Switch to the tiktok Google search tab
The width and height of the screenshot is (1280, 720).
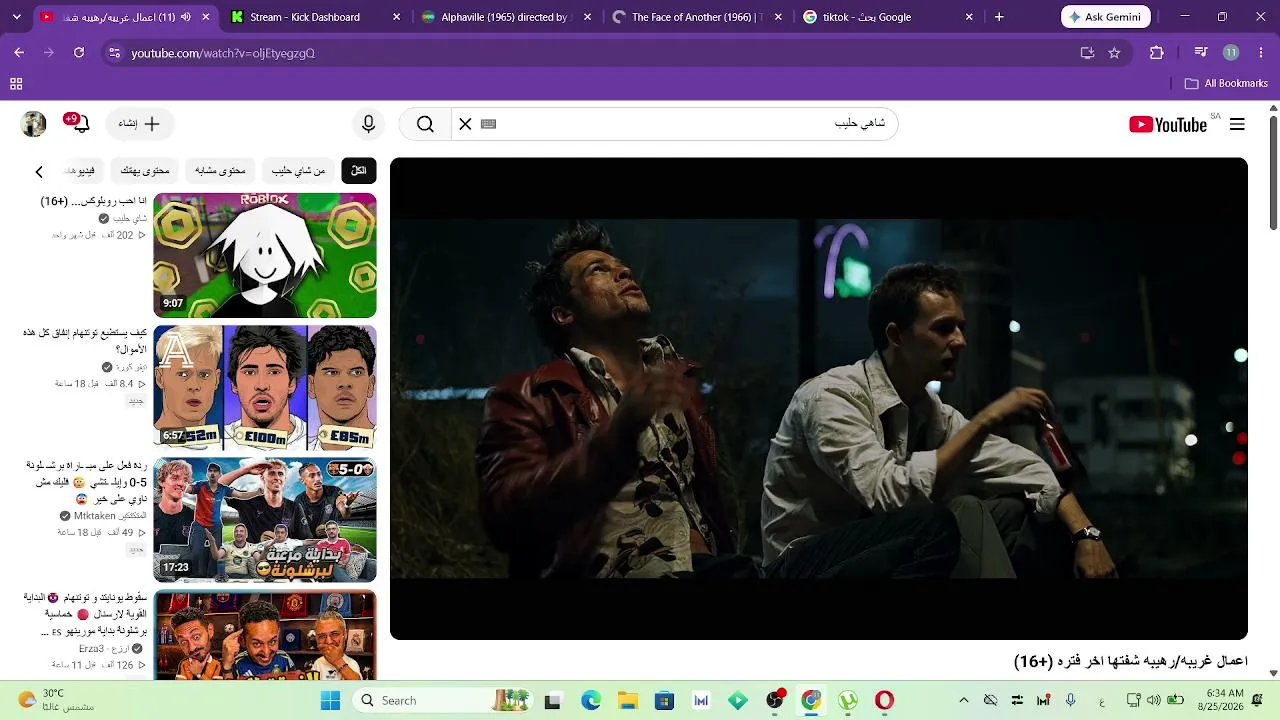[886, 17]
